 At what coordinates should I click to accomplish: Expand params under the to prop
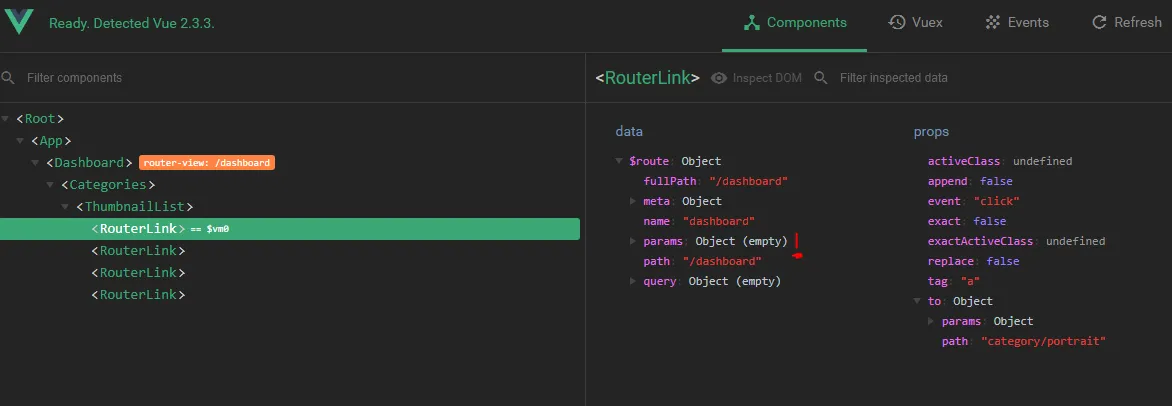(931, 321)
